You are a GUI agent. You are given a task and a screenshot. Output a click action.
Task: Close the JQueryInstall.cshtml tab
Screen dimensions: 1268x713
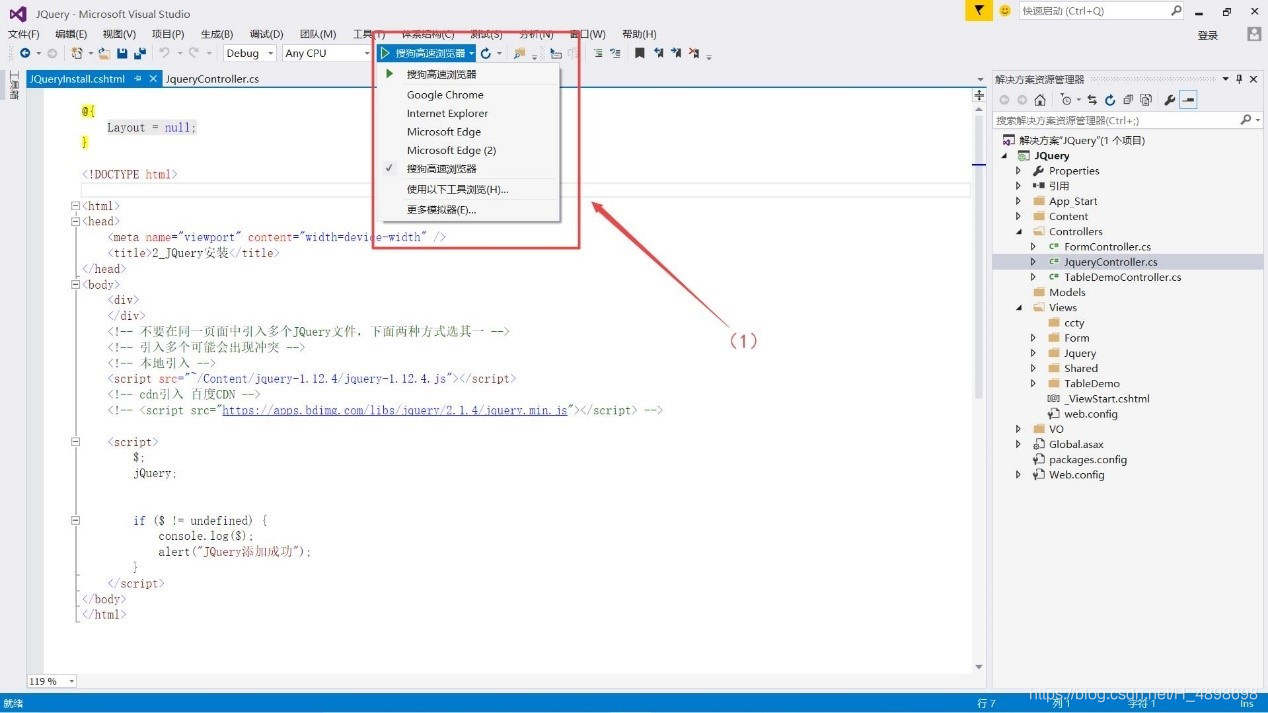(153, 78)
